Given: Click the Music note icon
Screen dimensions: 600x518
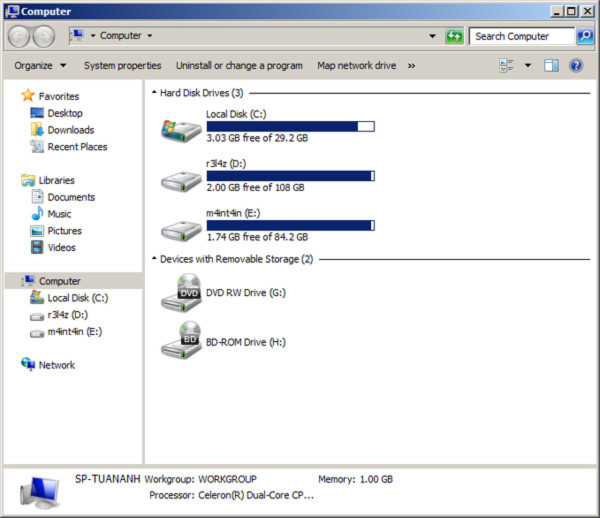Looking at the screenshot, I should tap(37, 213).
